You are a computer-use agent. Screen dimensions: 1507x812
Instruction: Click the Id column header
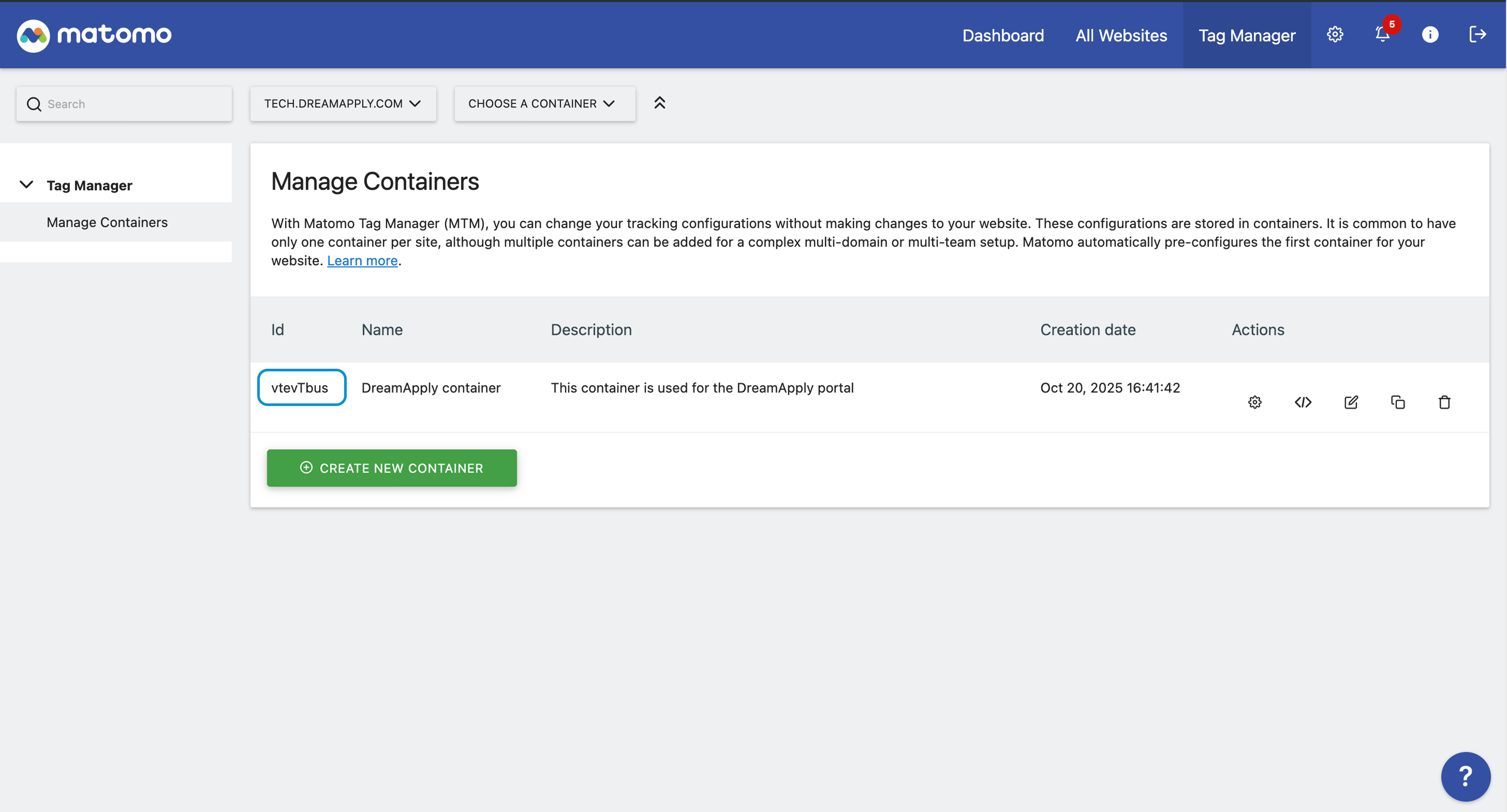[x=278, y=329]
